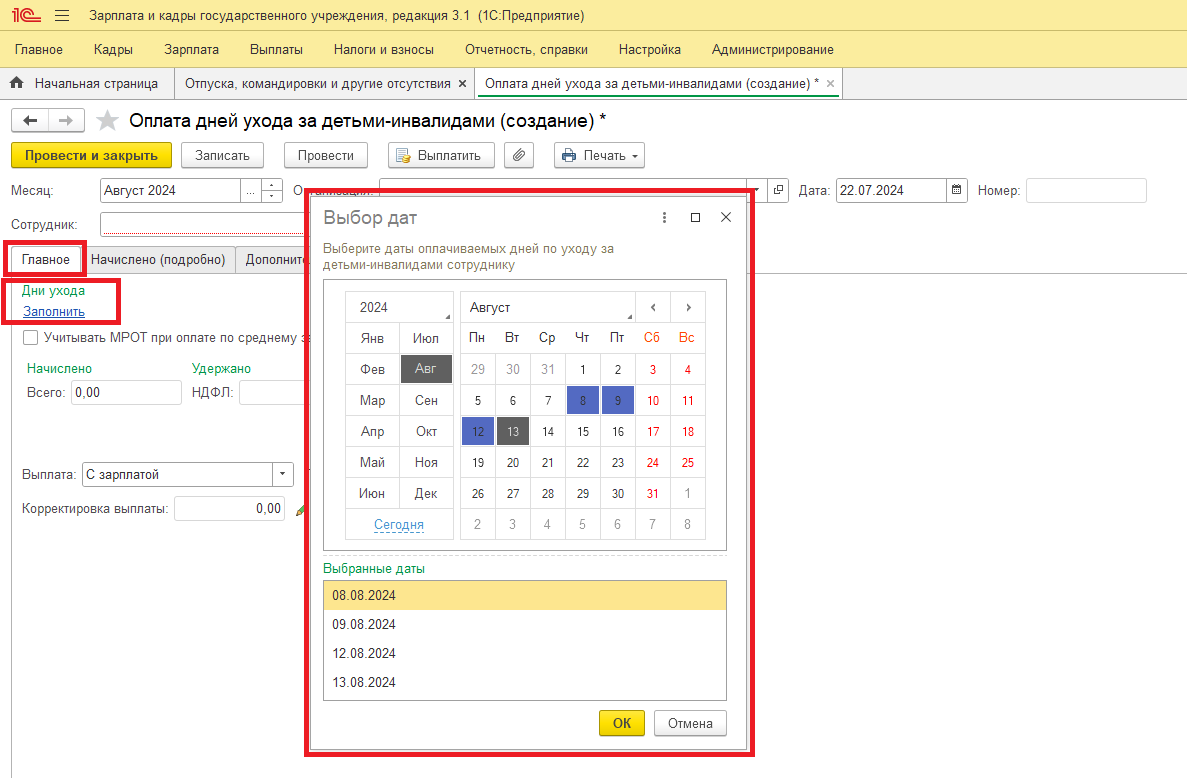Open the Месяц selection ellipsis button
The height and width of the screenshot is (778, 1187).
click(x=251, y=190)
